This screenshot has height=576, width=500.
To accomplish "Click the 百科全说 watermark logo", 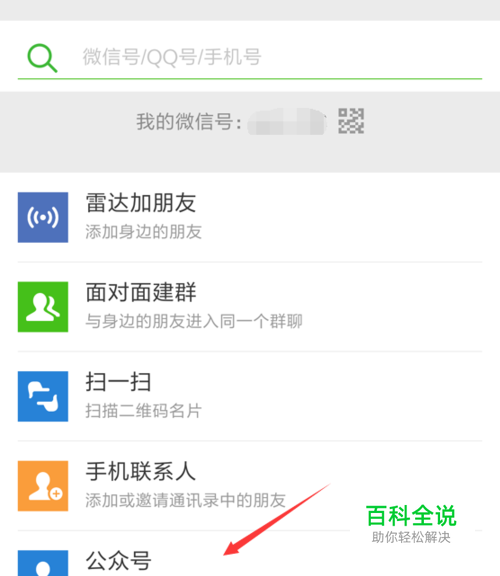I will click(411, 523).
